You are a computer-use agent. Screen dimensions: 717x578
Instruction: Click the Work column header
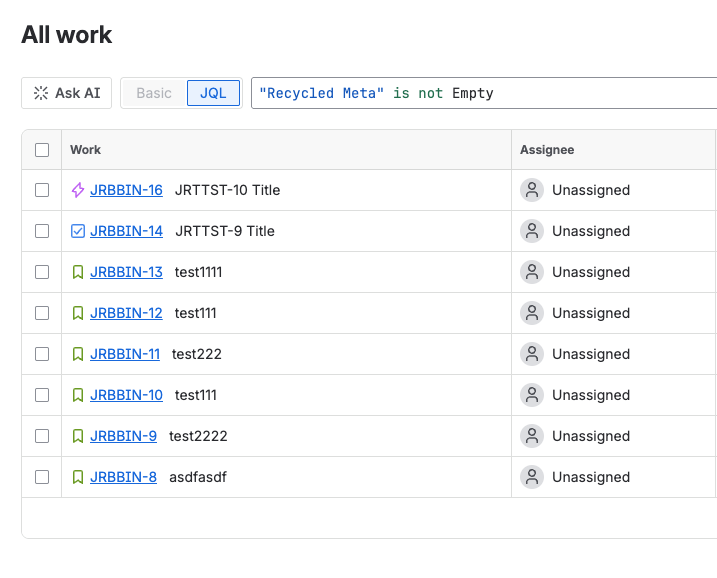(x=86, y=150)
